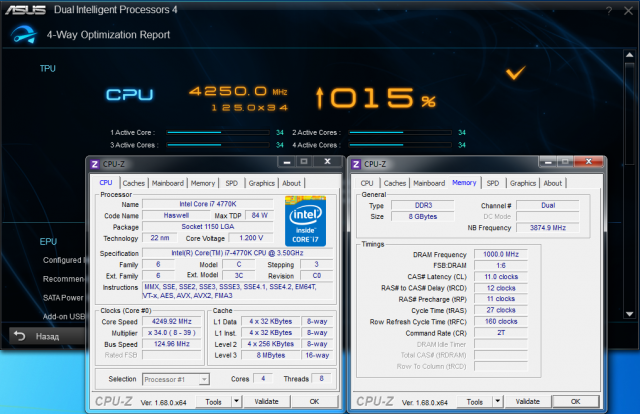Viewport: 640px width, 414px height.
Task: Click the 3 Active Cores ratio bar
Action: 218,145
